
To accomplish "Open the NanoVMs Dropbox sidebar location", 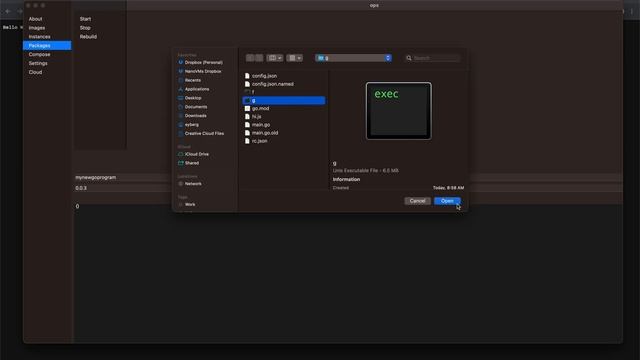I will 202,71.
